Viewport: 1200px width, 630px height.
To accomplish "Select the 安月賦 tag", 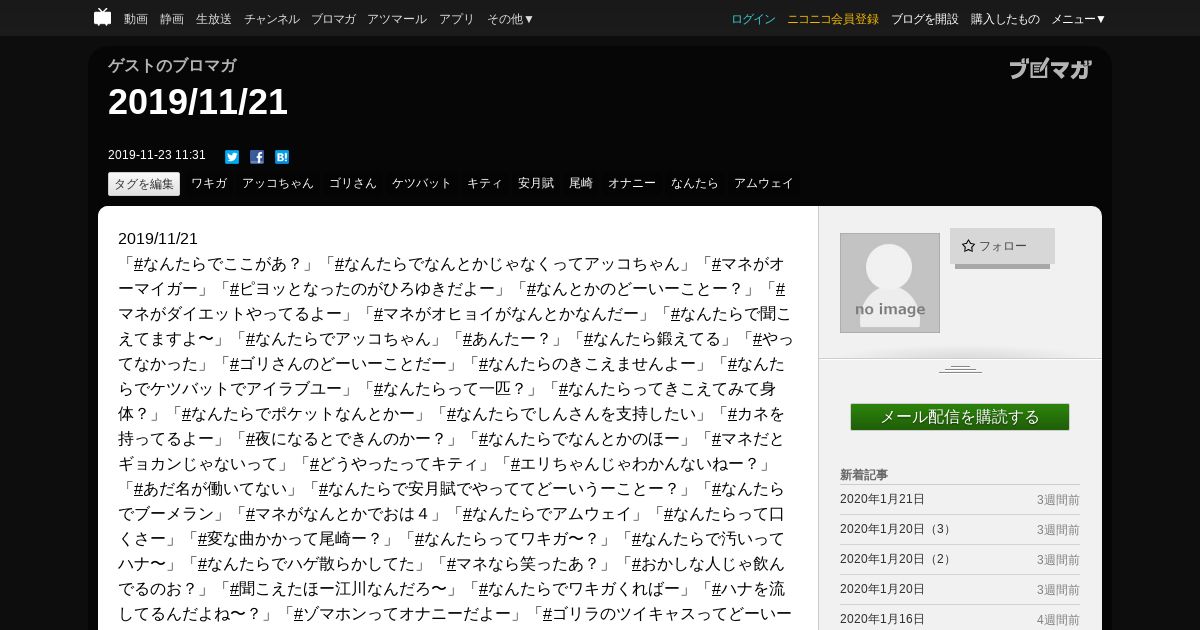I will [x=536, y=184].
